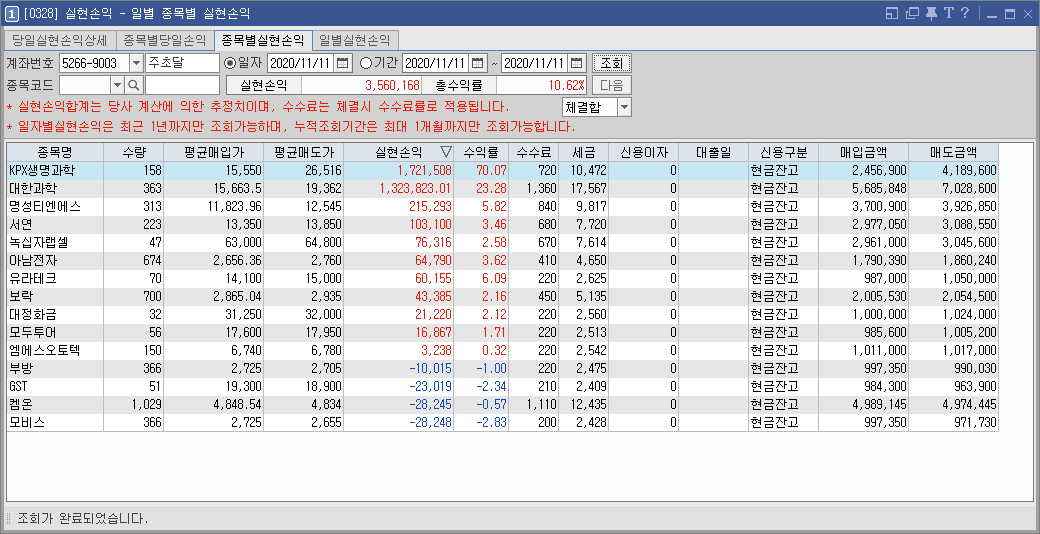Click the 조회 search button
The height and width of the screenshot is (534, 1040).
pyautogui.click(x=612, y=64)
